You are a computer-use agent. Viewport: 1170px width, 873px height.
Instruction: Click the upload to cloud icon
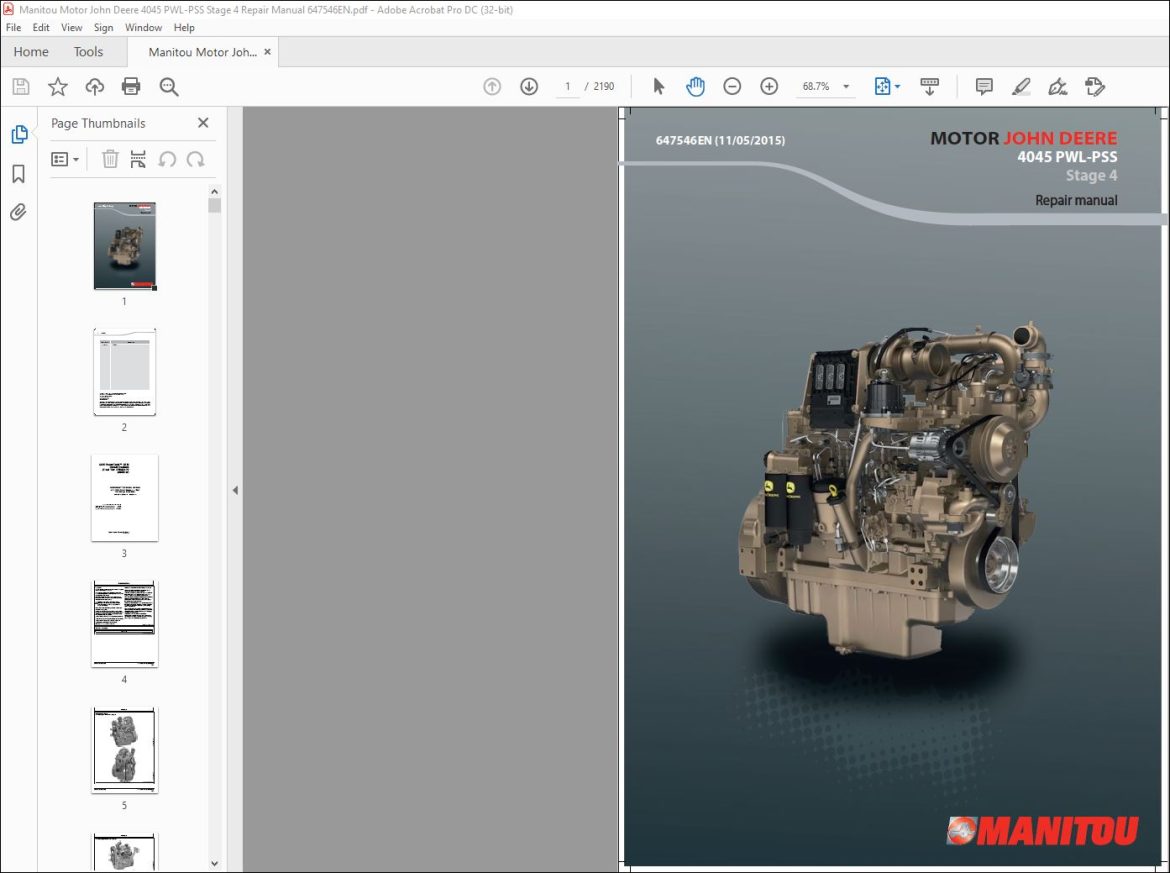95,87
